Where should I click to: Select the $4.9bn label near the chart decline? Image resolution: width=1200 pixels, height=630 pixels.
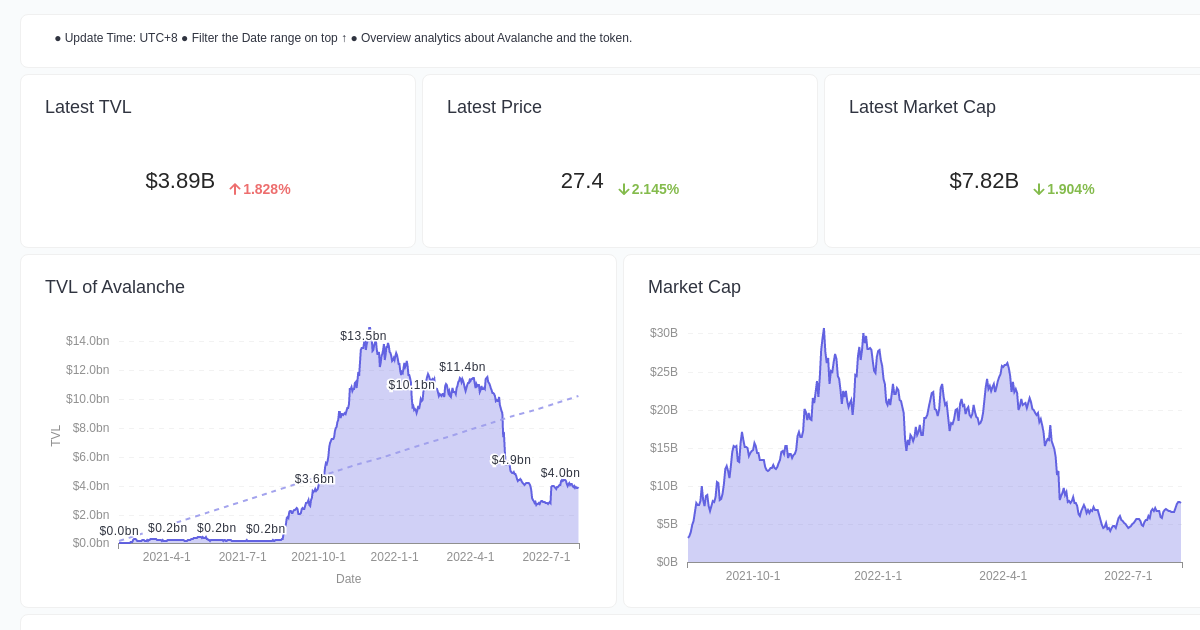point(510,460)
